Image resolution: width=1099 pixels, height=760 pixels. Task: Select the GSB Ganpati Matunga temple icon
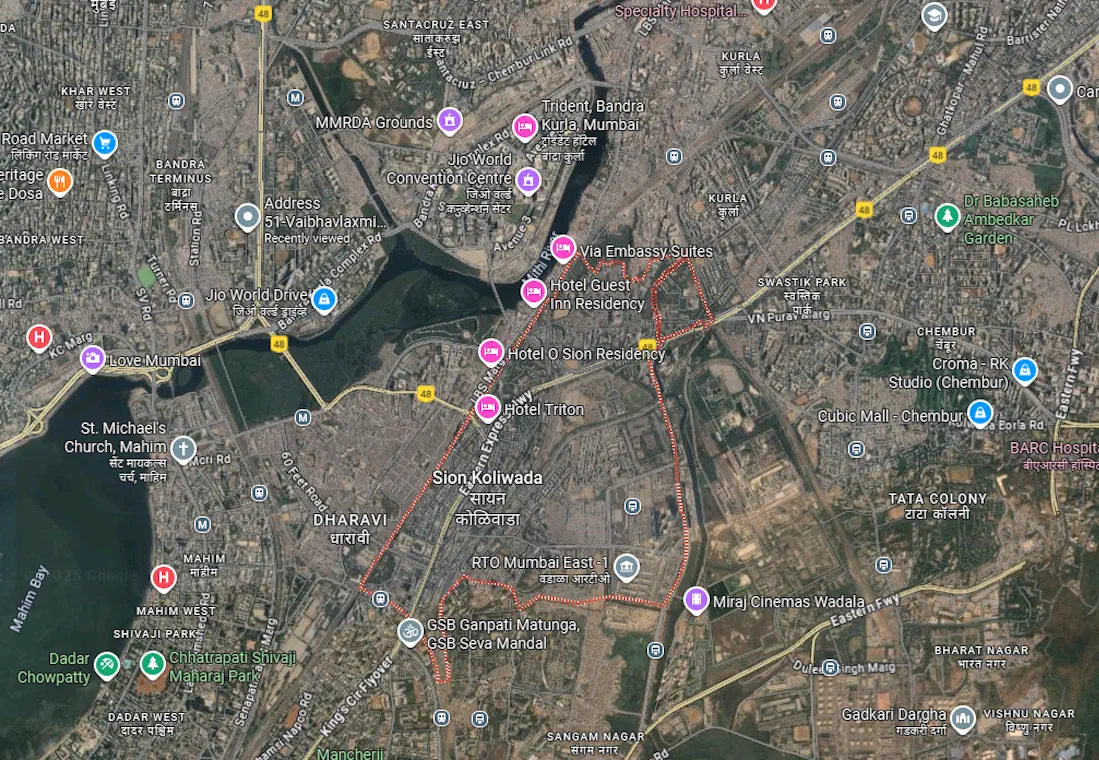point(411,632)
